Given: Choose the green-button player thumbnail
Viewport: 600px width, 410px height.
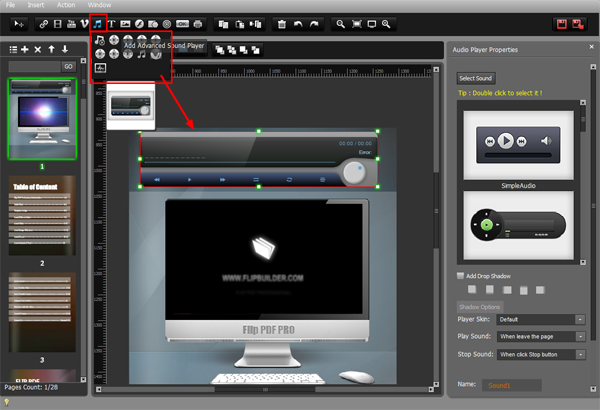Looking at the screenshot, I should 518,225.
